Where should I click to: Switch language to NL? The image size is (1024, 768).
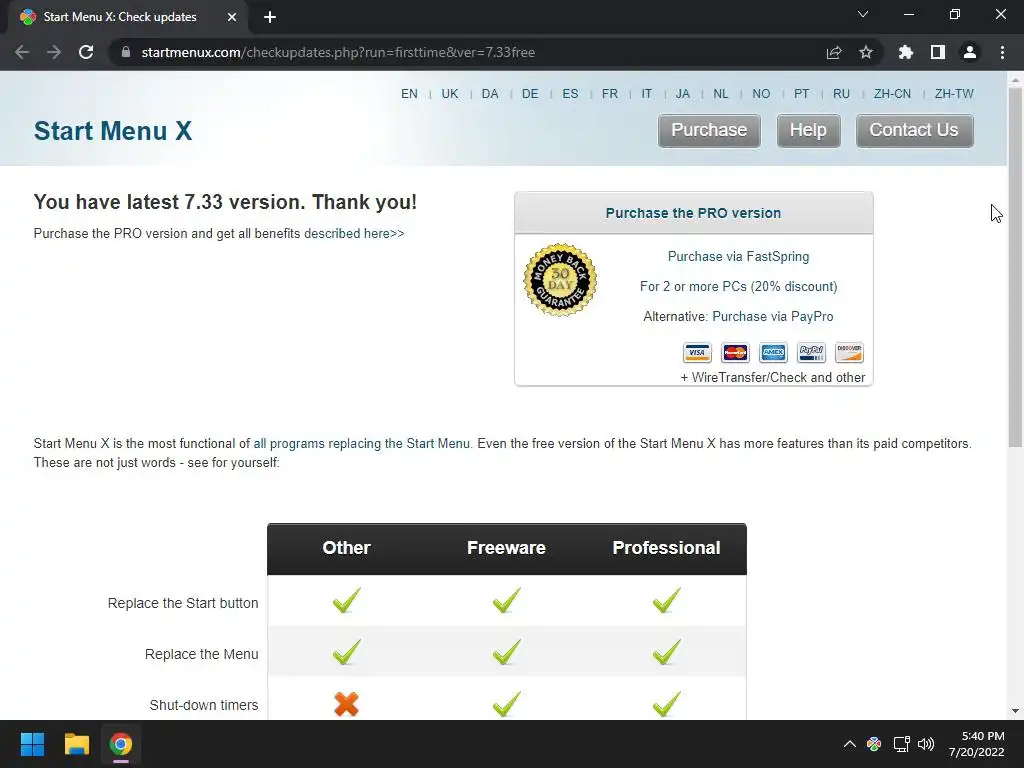721,94
